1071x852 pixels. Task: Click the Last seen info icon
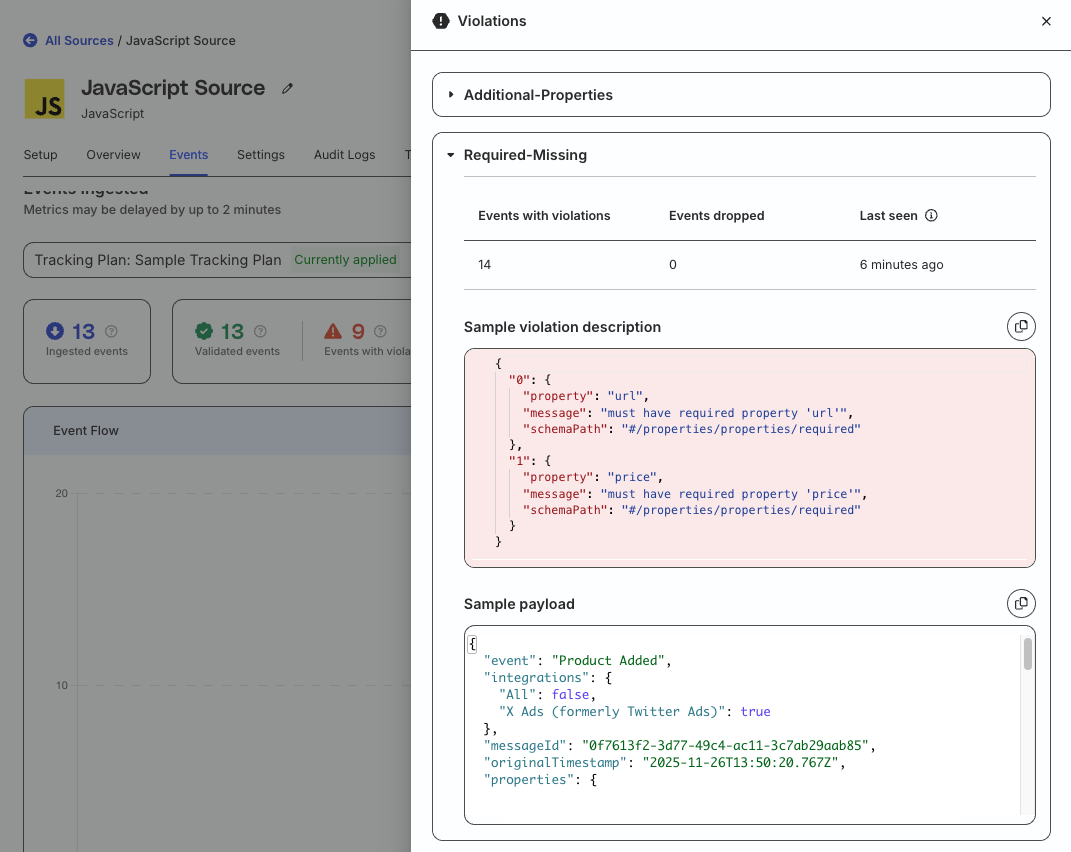tap(931, 216)
